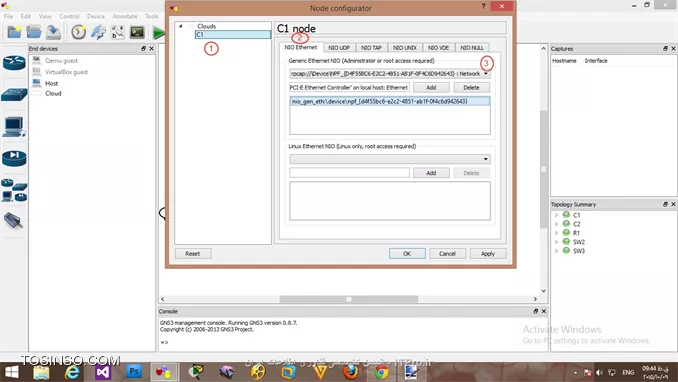Open the Control menu
678x382 pixels.
69,16
